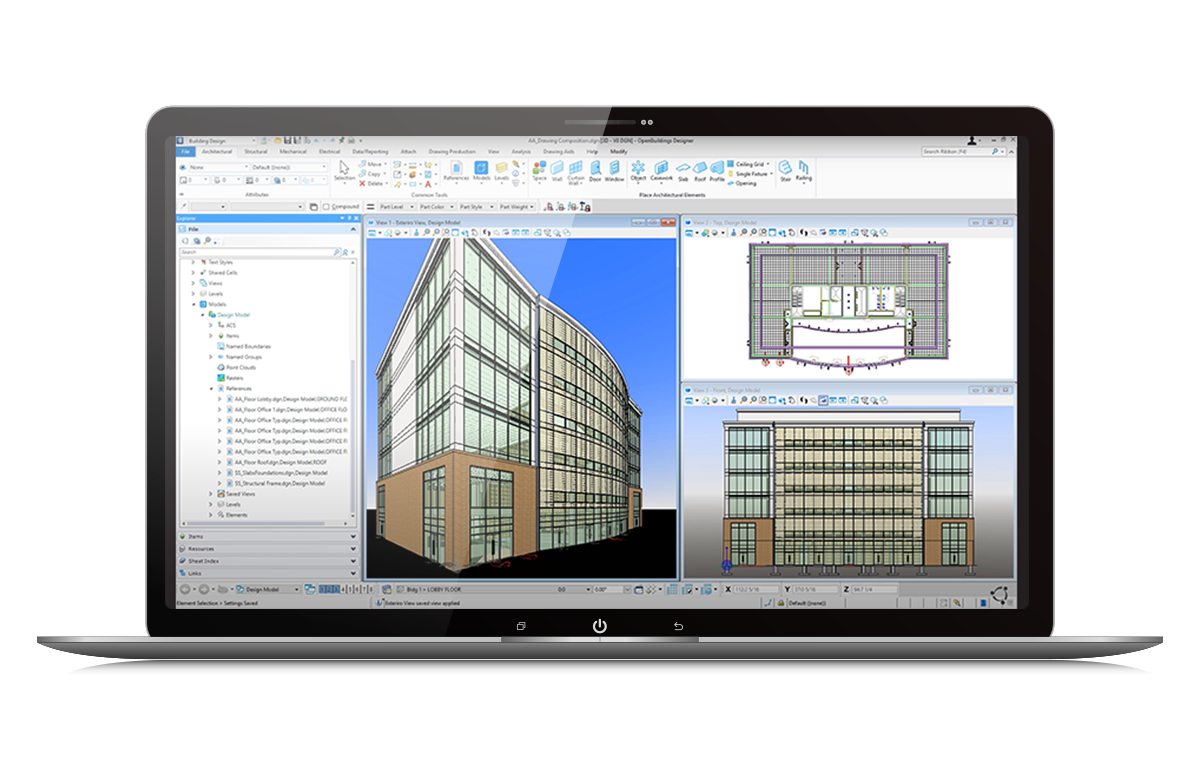Select the Space placement tool
The height and width of the screenshot is (780, 1200).
539,170
